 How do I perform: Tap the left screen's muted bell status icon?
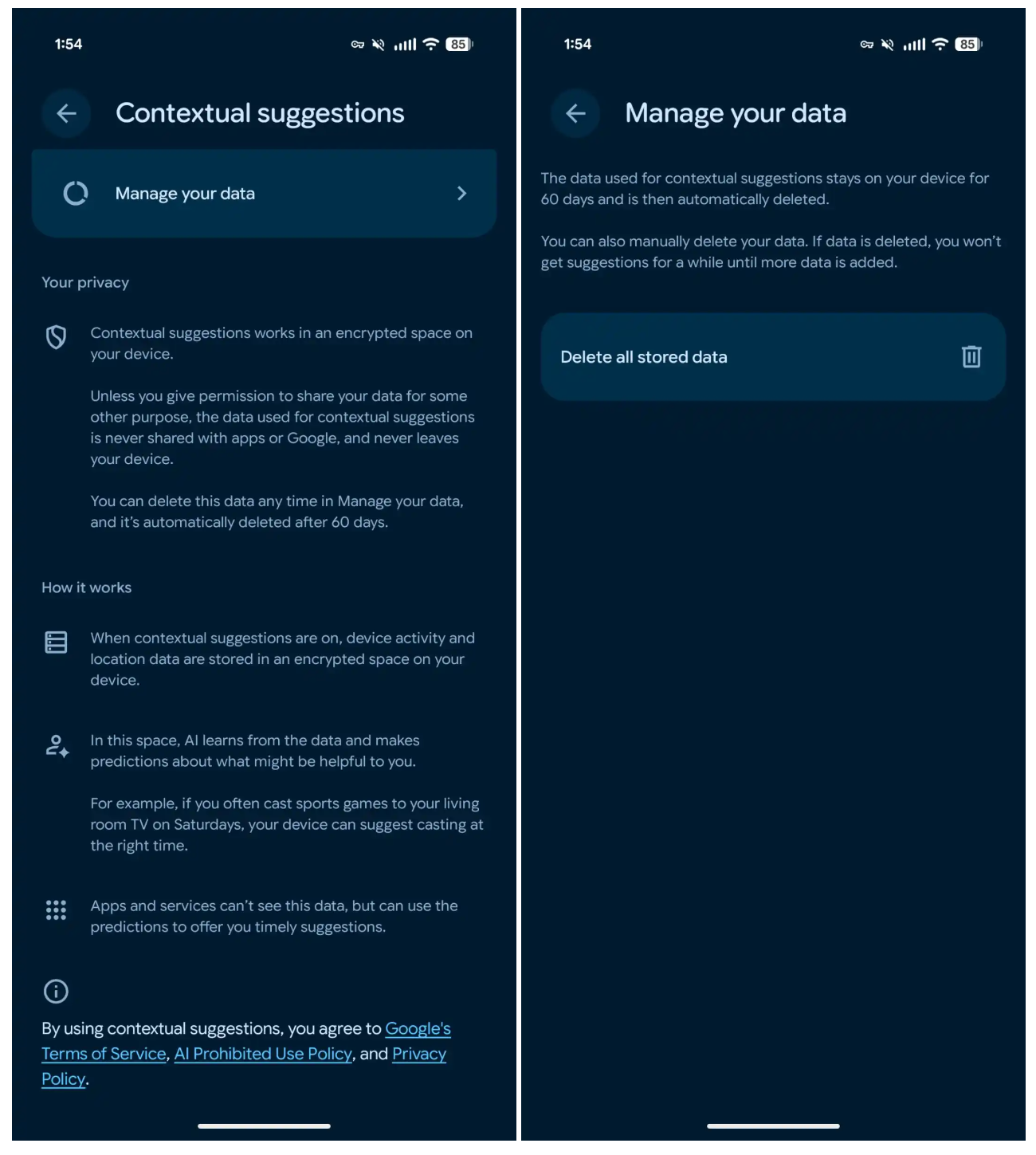[379, 45]
